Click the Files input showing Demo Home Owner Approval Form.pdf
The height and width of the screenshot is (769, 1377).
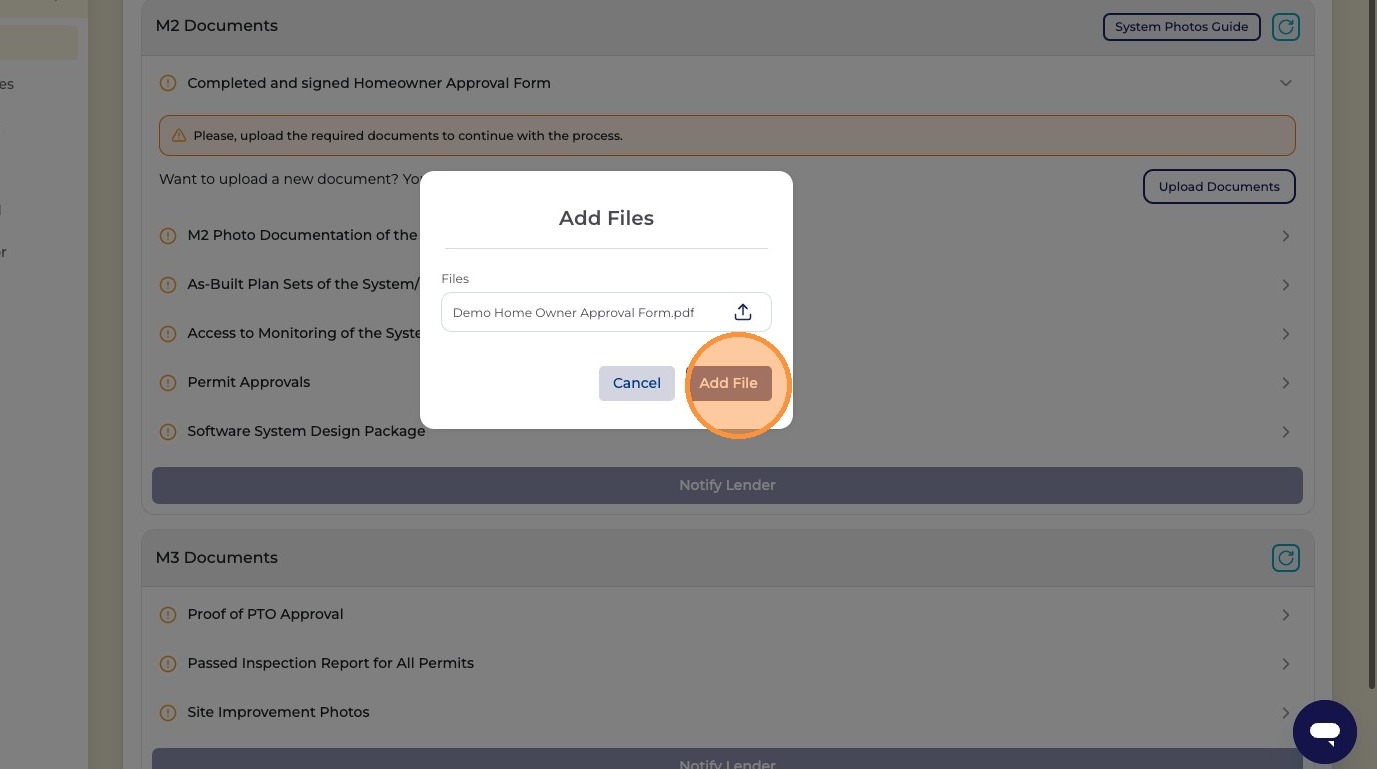[606, 312]
